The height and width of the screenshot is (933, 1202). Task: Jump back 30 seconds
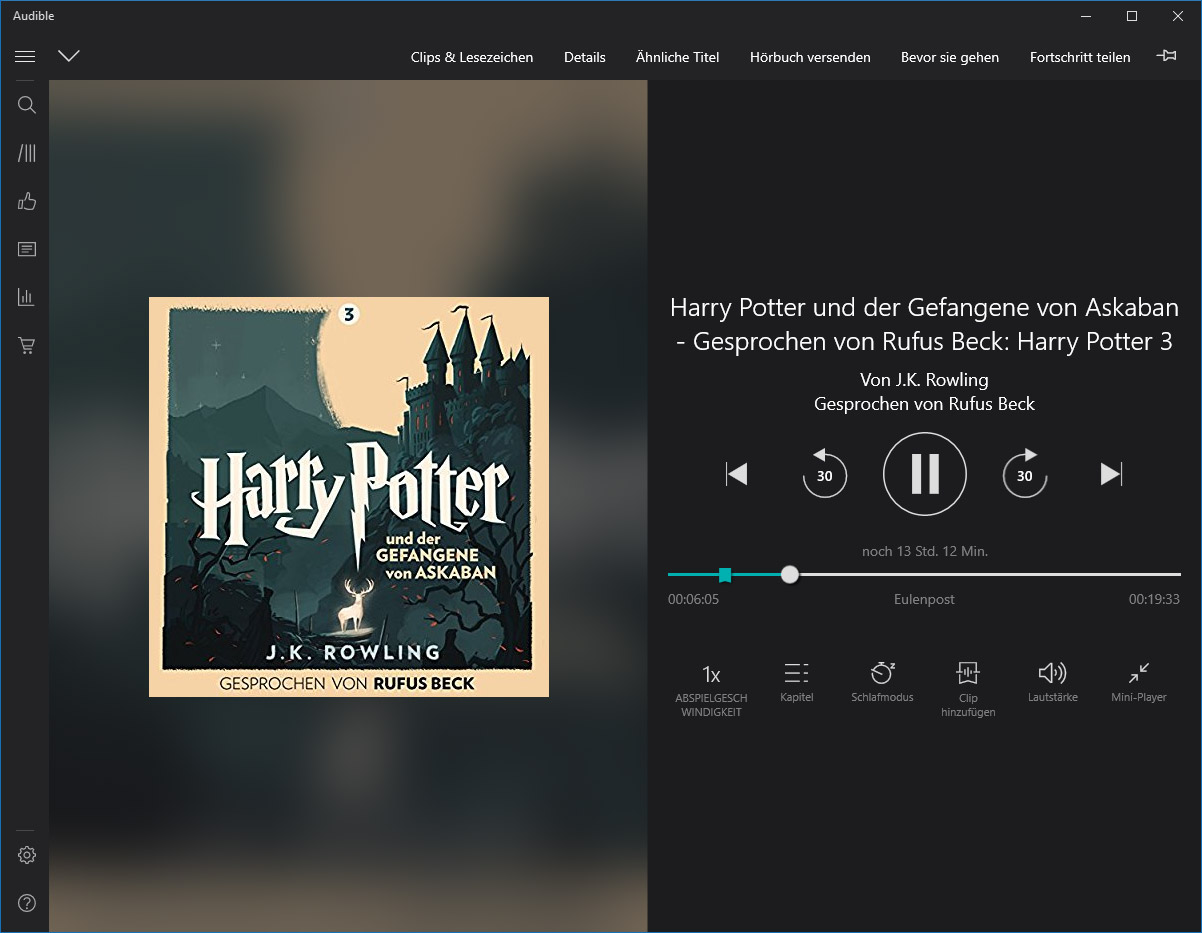pyautogui.click(x=824, y=474)
